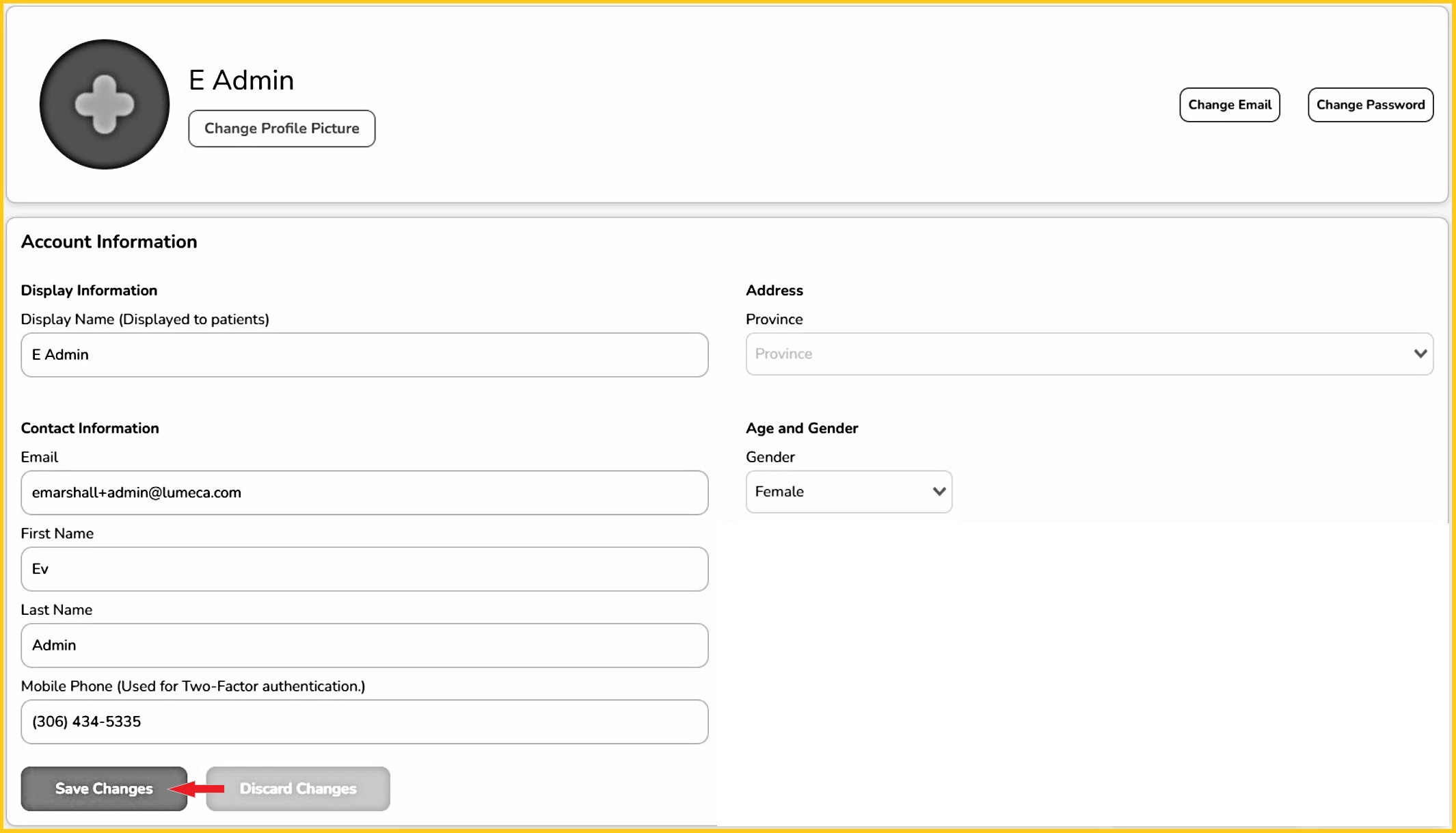Viewport: 1456px width, 833px height.
Task: Click into the First Name field
Action: (x=364, y=569)
